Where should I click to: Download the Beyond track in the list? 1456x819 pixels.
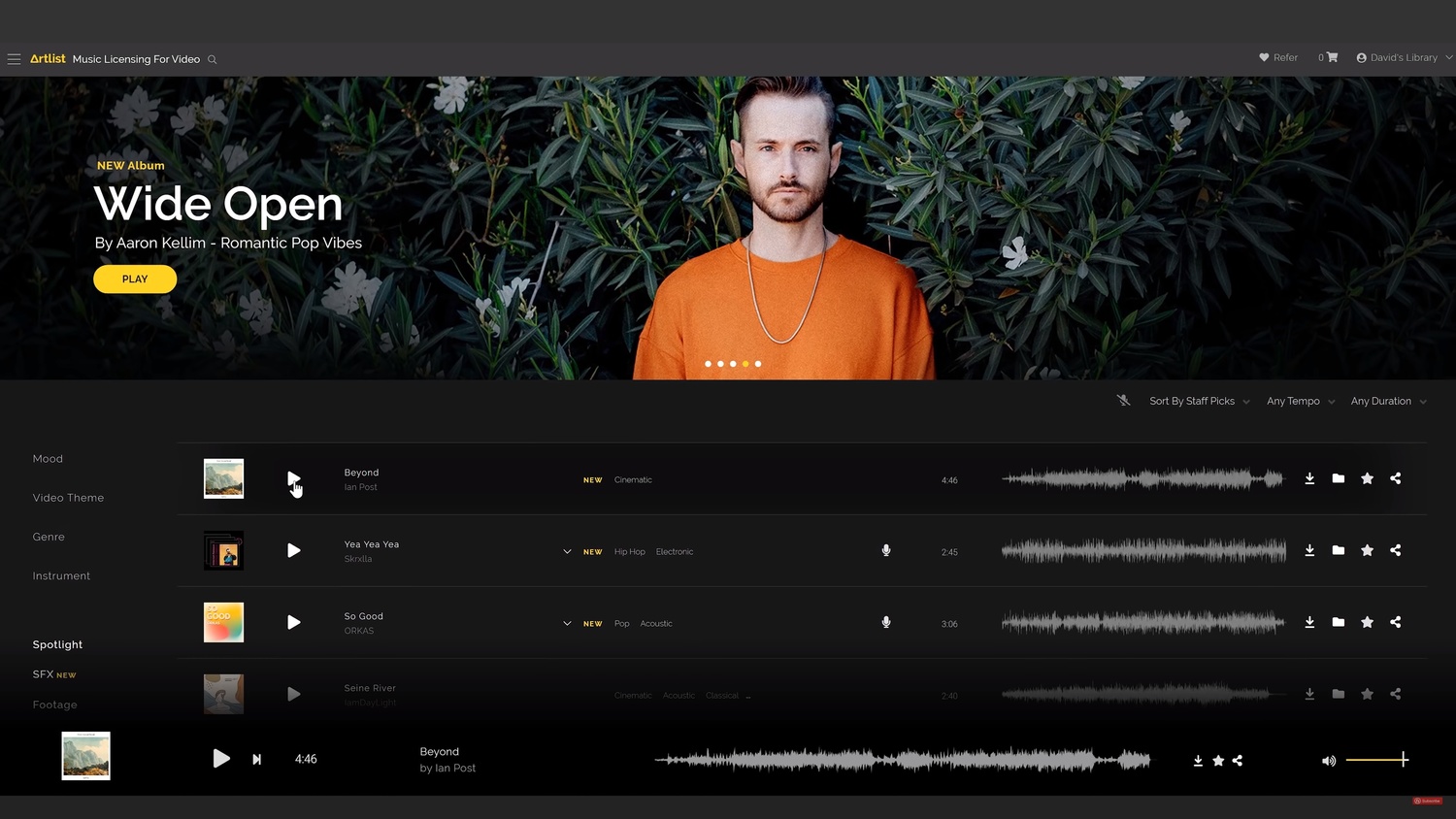click(x=1309, y=478)
